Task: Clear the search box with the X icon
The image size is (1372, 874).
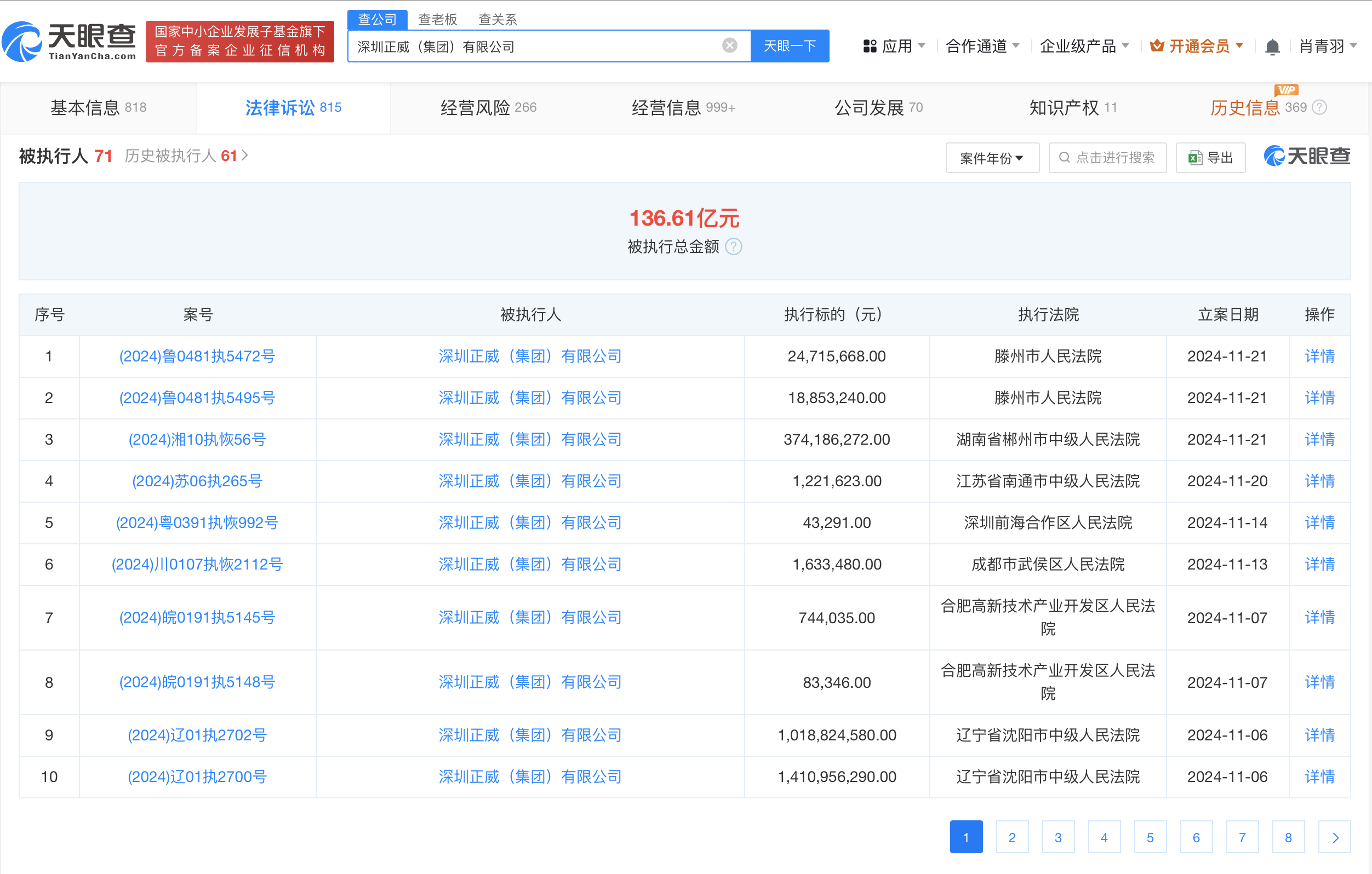Action: (x=729, y=45)
